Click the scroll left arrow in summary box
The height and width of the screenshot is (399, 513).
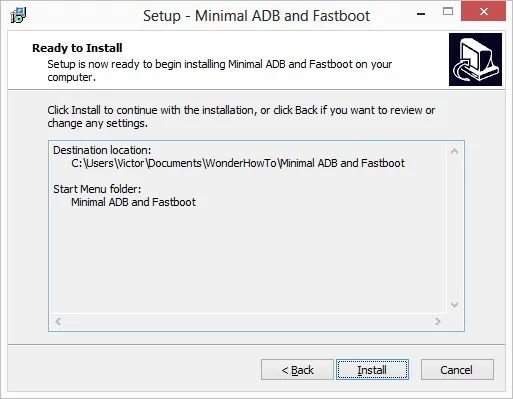pos(58,321)
